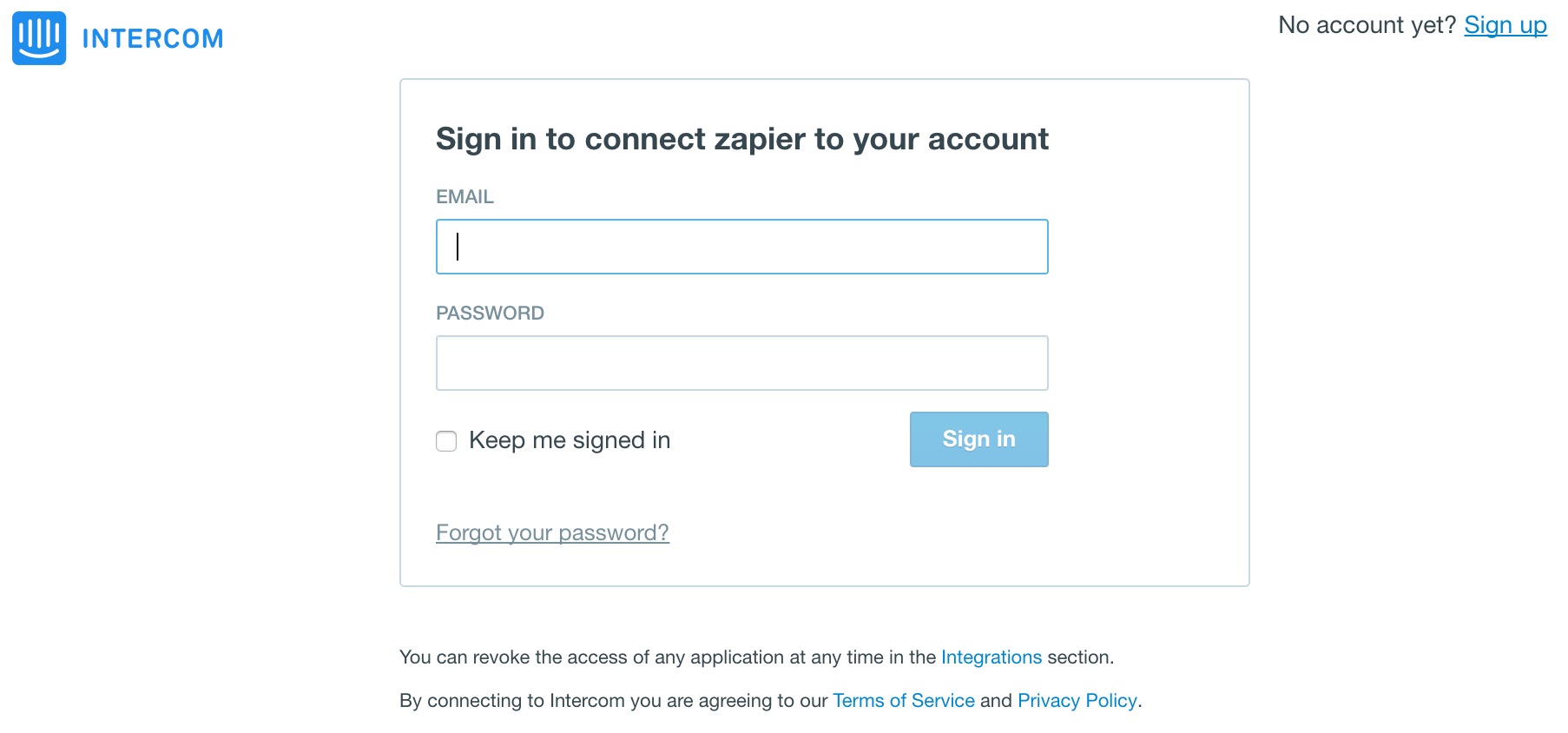
Task: Enable the Keep me signed in checkbox
Action: [x=446, y=441]
